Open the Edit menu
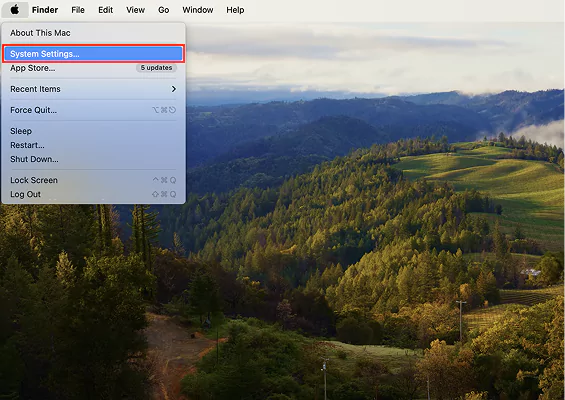The image size is (565, 400). point(106,10)
